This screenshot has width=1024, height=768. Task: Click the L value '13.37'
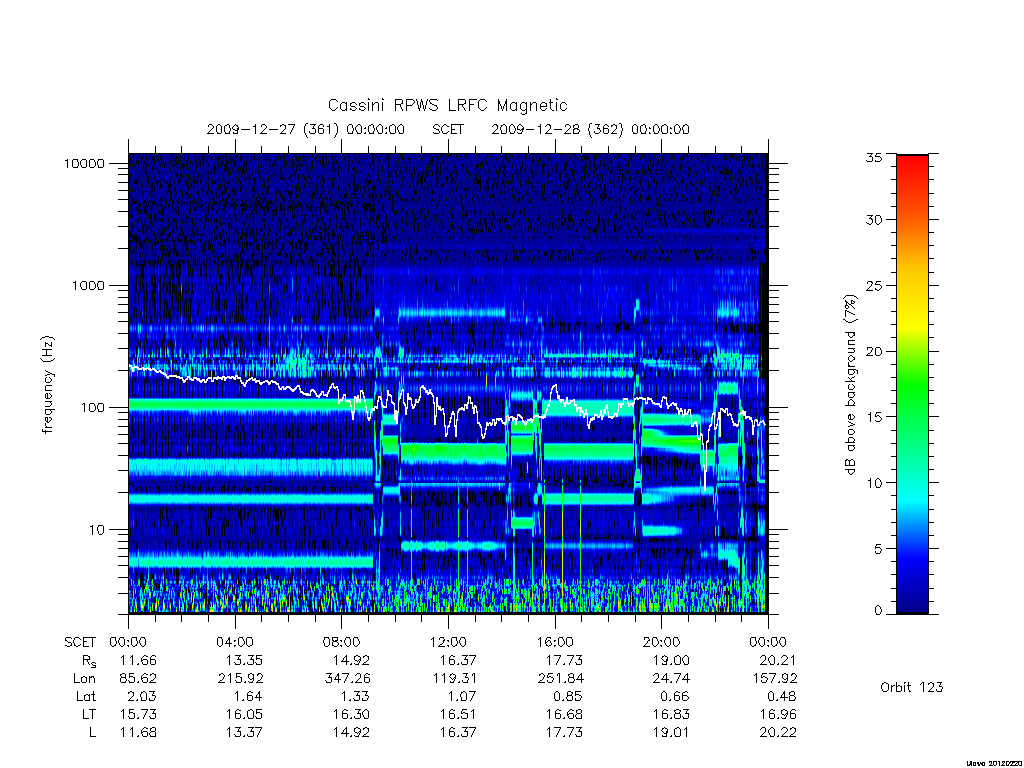tap(244, 732)
